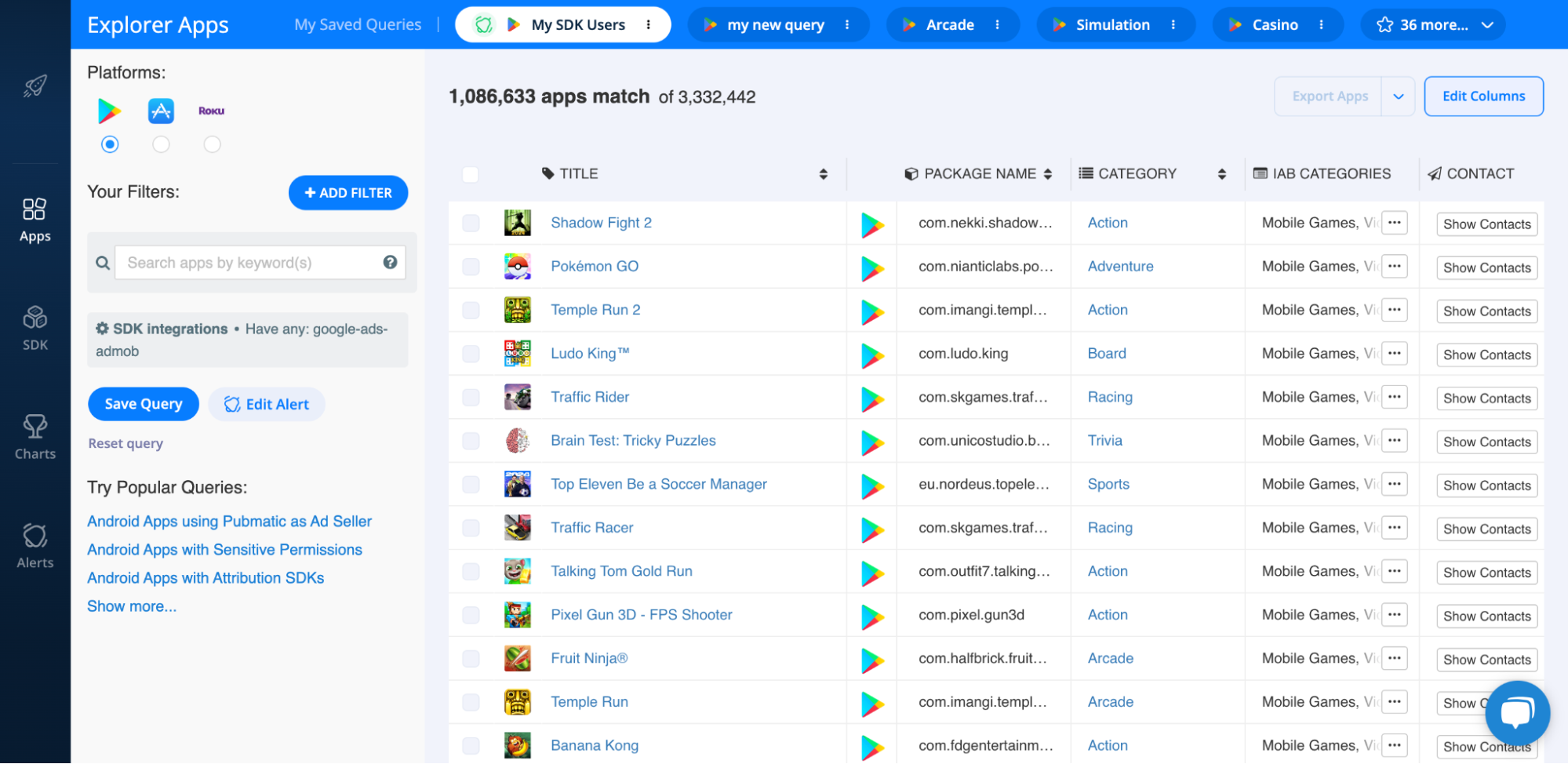This screenshot has width=1568, height=764.
Task: Open the Charts section in the sidebar
Action: (35, 437)
